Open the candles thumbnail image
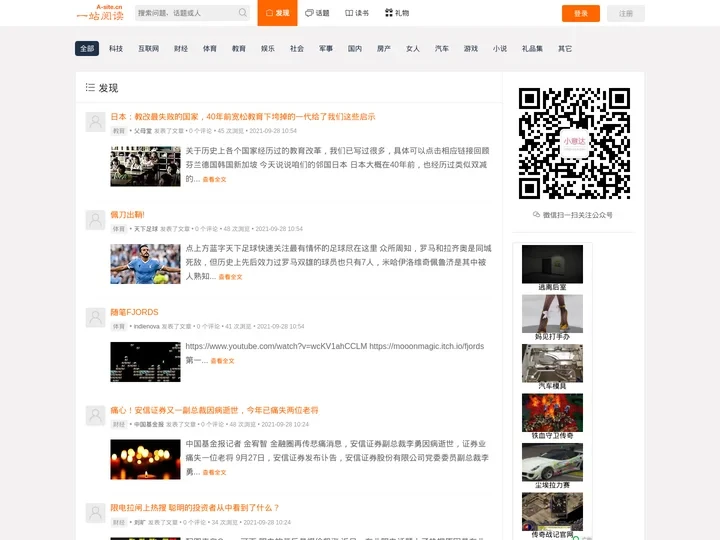 [x=145, y=460]
